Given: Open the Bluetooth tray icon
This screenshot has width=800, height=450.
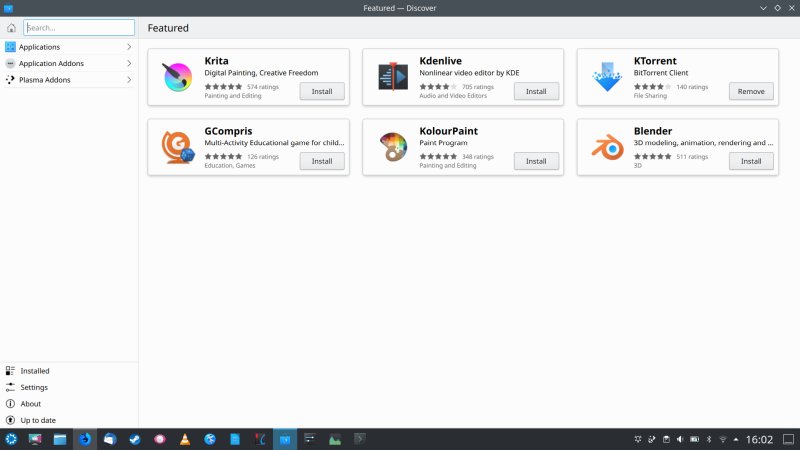Looking at the screenshot, I should [x=709, y=439].
